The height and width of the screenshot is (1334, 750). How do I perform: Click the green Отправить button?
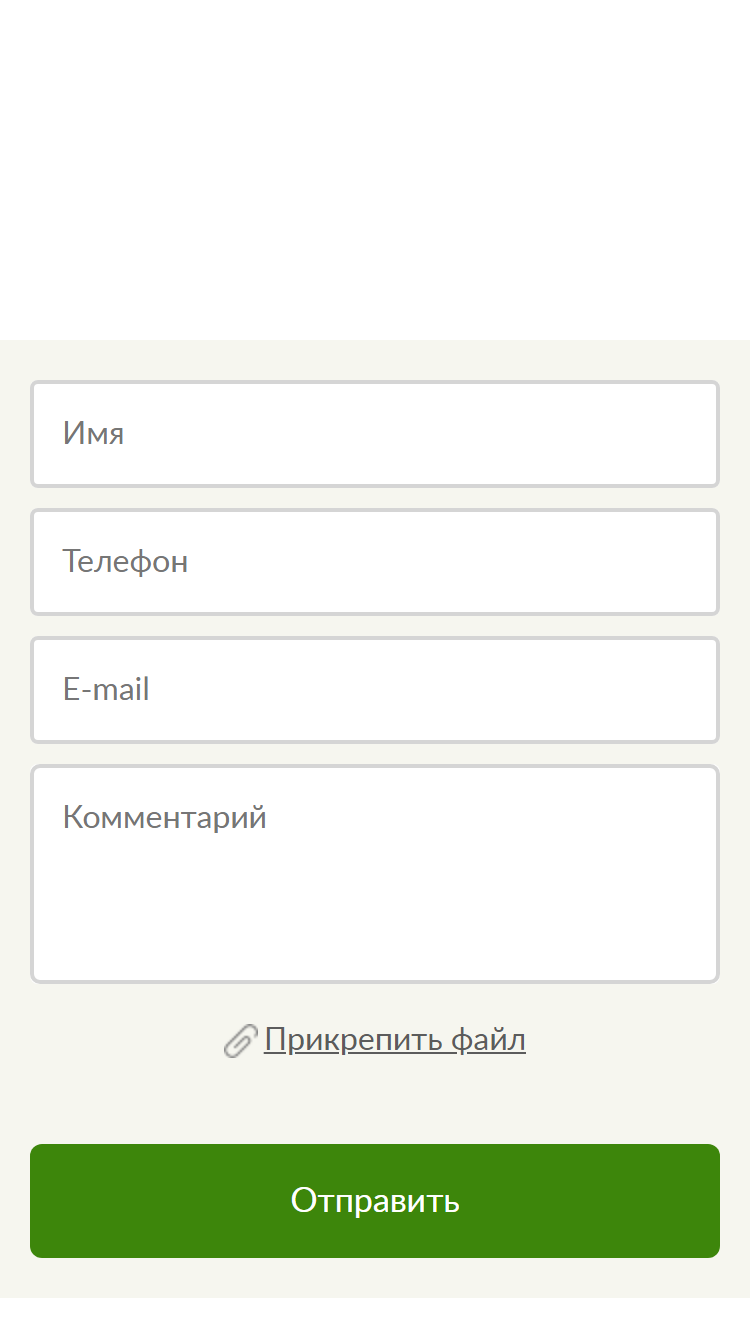pos(375,1201)
